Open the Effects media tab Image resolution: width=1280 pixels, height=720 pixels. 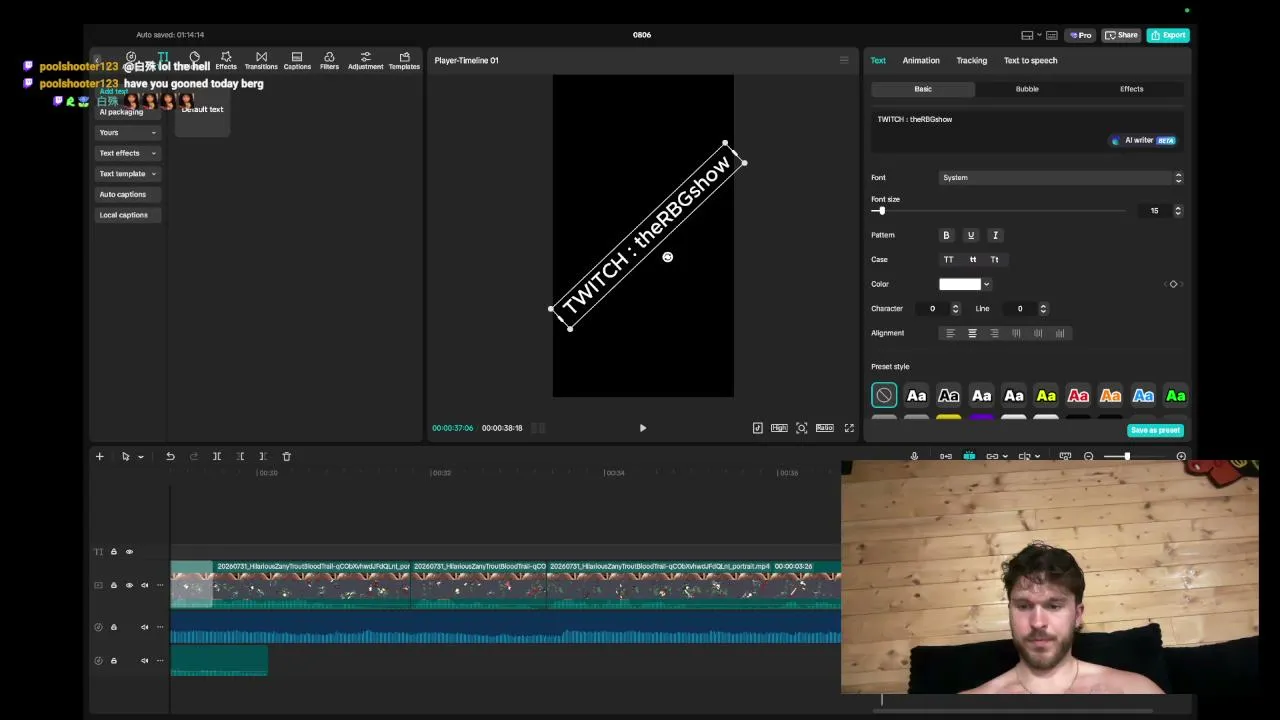(x=226, y=61)
